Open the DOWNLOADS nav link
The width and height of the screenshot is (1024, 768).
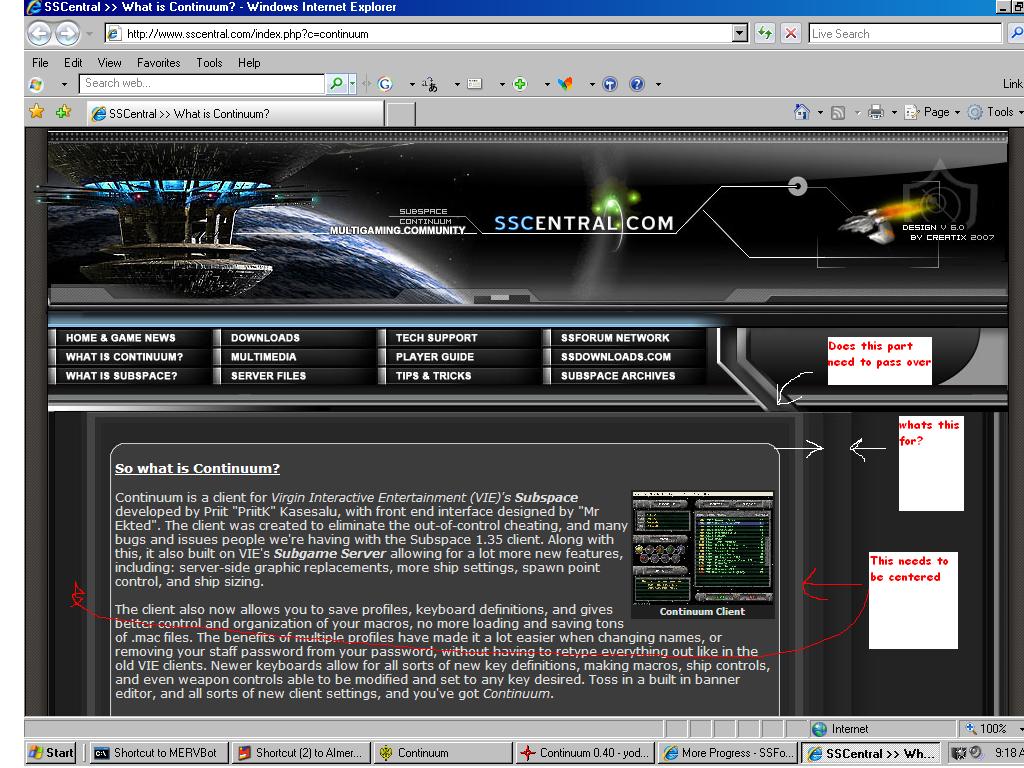pos(265,338)
